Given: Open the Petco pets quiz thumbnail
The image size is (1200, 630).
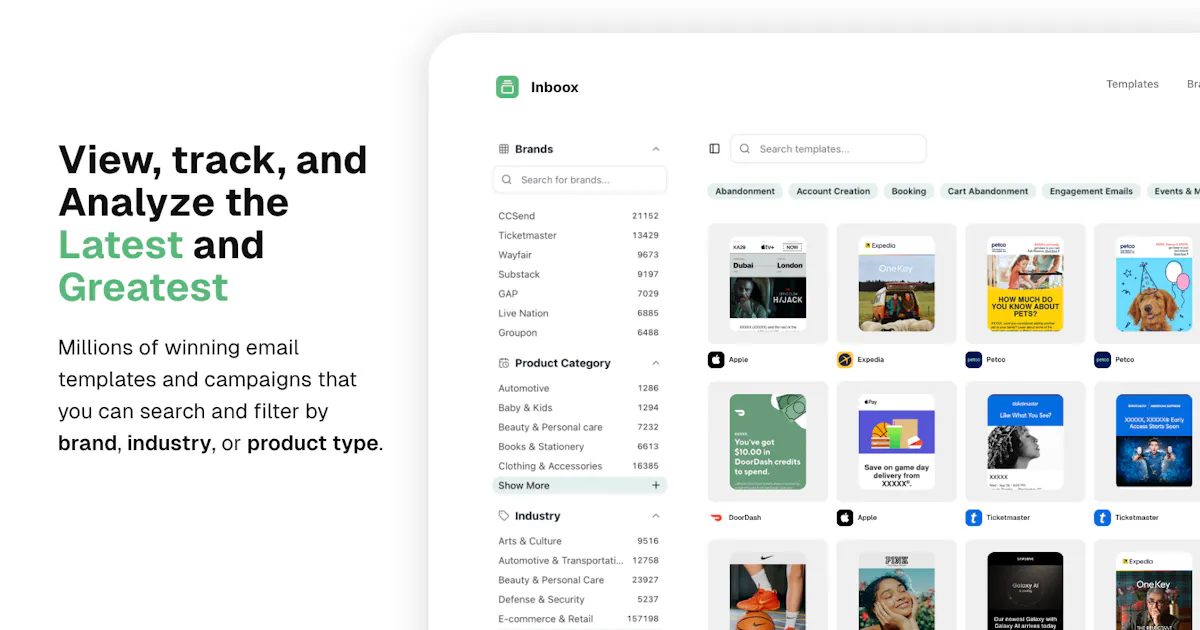Looking at the screenshot, I should pos(1025,284).
